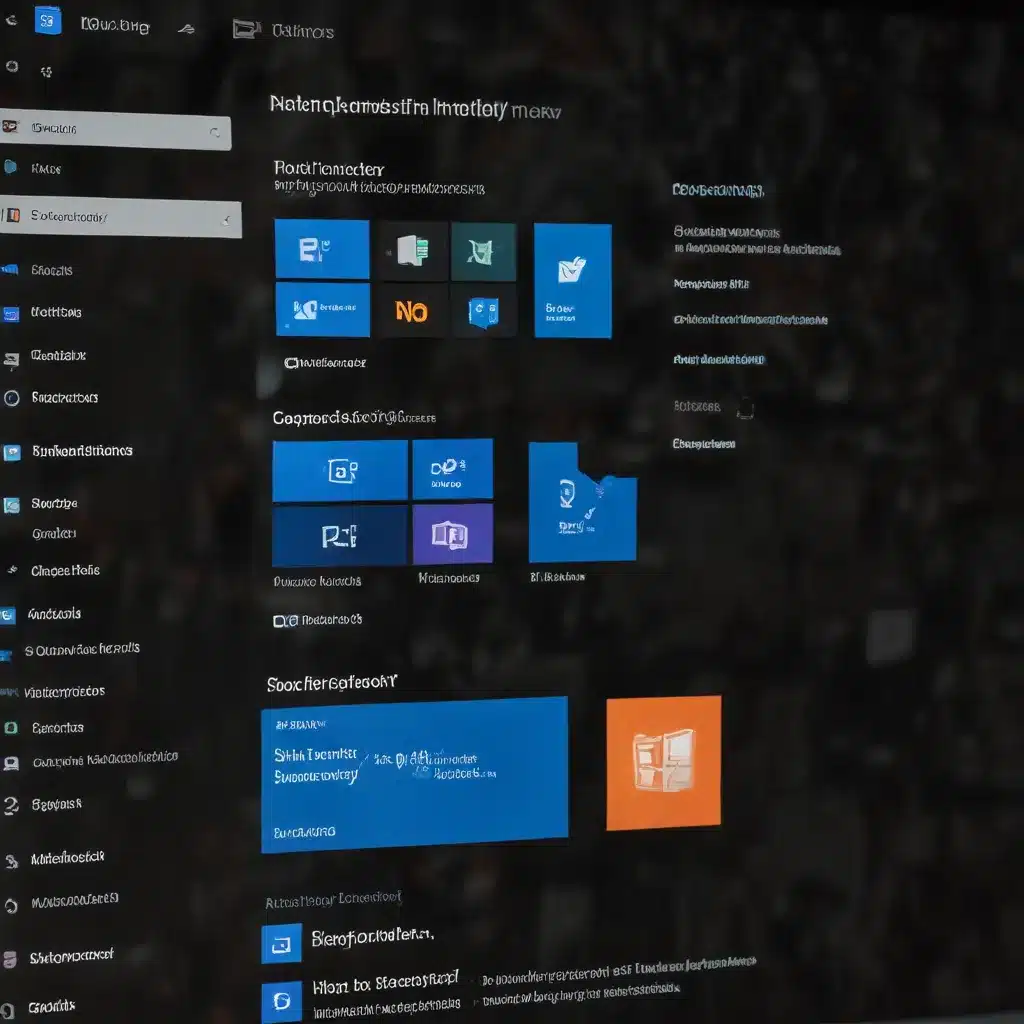Click the header title text next to monitor icon
This screenshot has width=1024, height=1024.
[303, 31]
